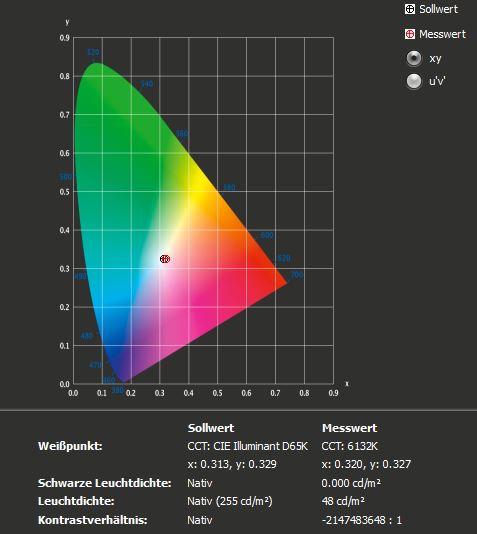477x534 pixels.
Task: Click the 520 wavelength label
Action: click(x=93, y=52)
